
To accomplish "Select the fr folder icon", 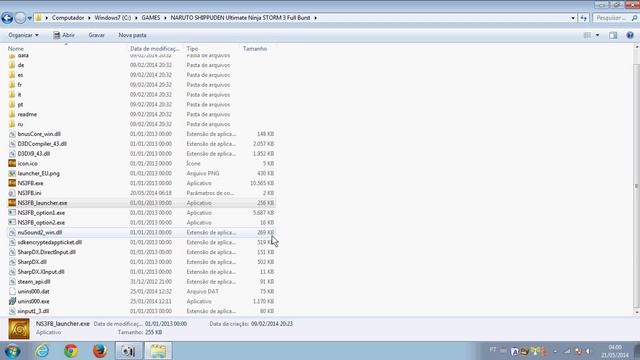I will 12,84.
